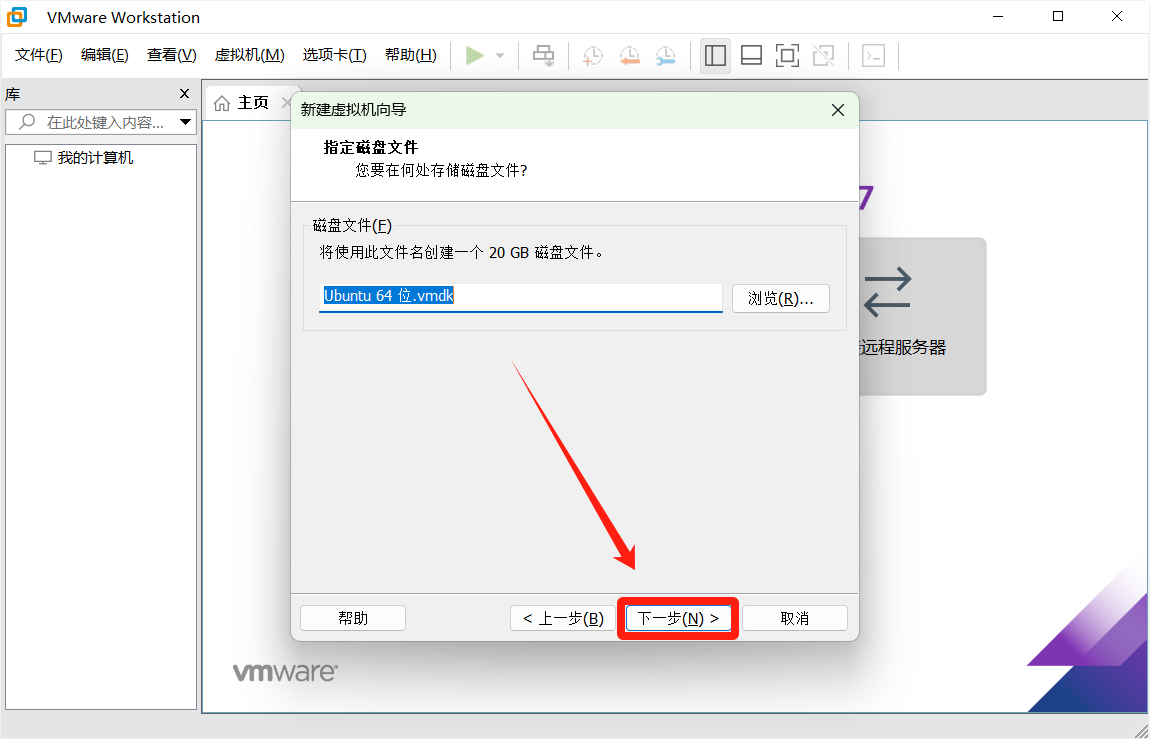1150x739 pixels.
Task: Open the console view icon
Action: pyautogui.click(x=873, y=56)
